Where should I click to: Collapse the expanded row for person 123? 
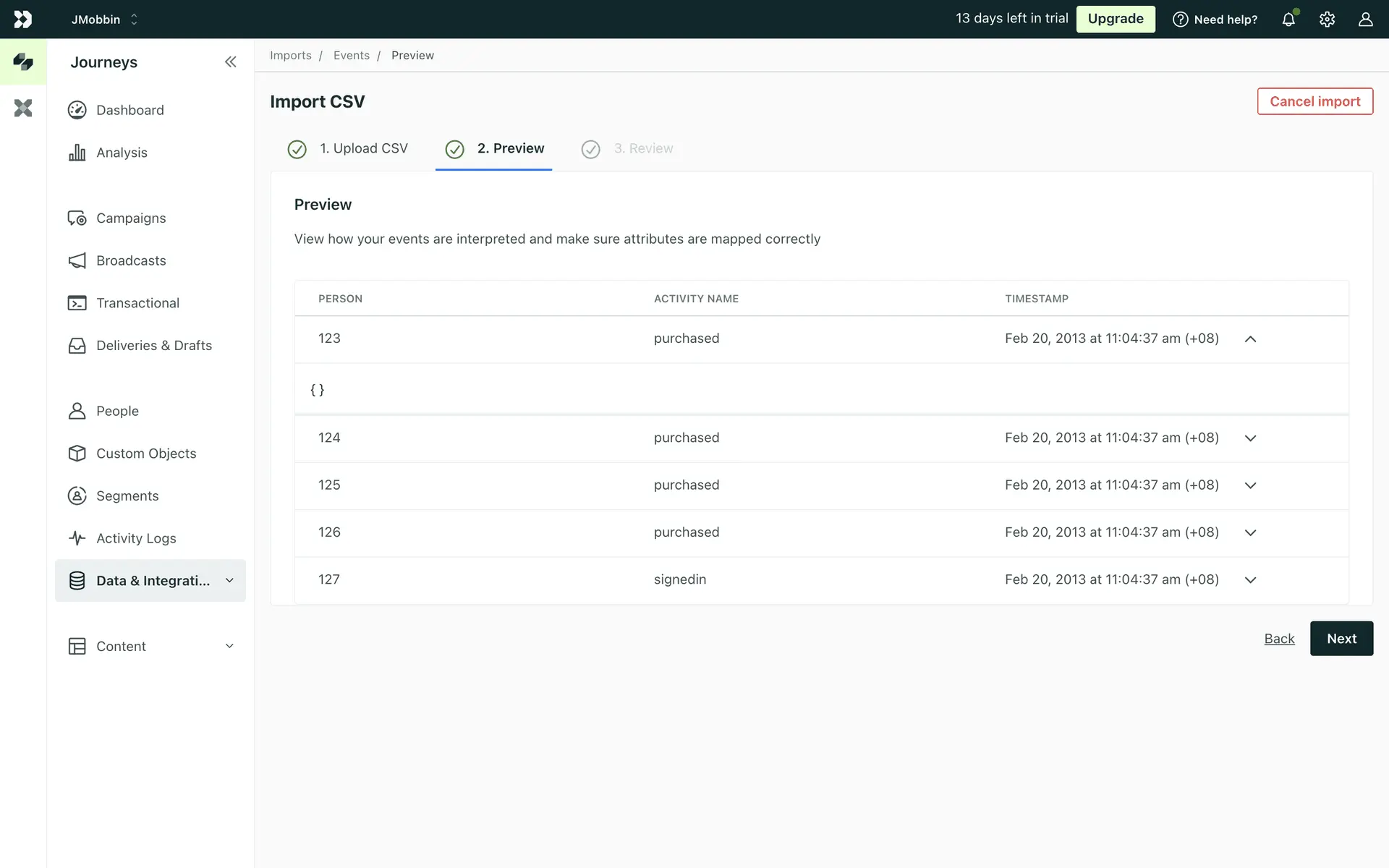[x=1250, y=339]
